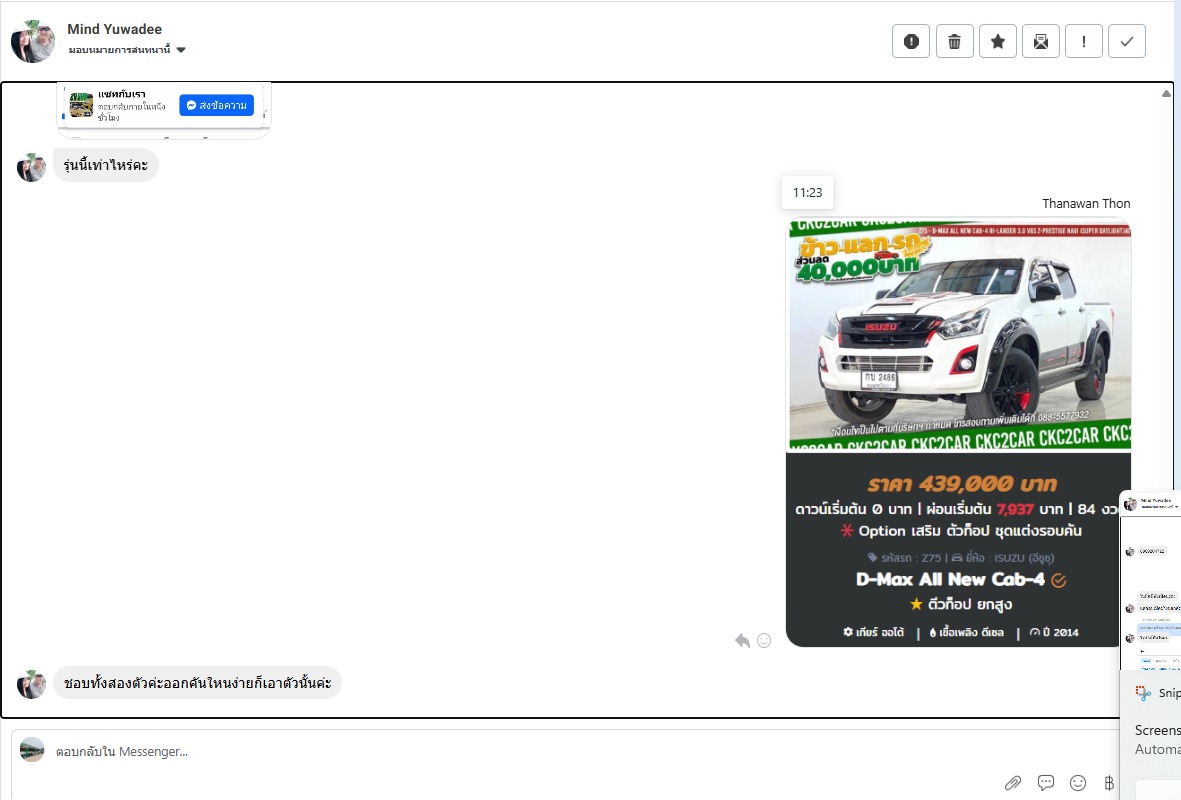The width and height of the screenshot is (1181, 800).
Task: Open Mind Yuwadee profile name
Action: point(114,29)
